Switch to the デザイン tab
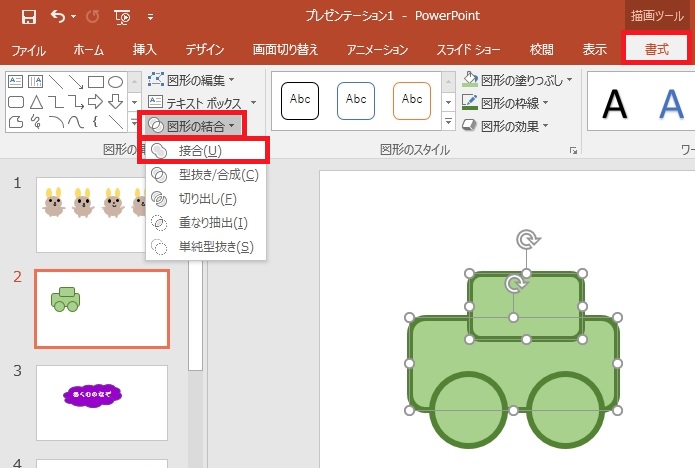Viewport: 695px width, 468px height. 204,50
